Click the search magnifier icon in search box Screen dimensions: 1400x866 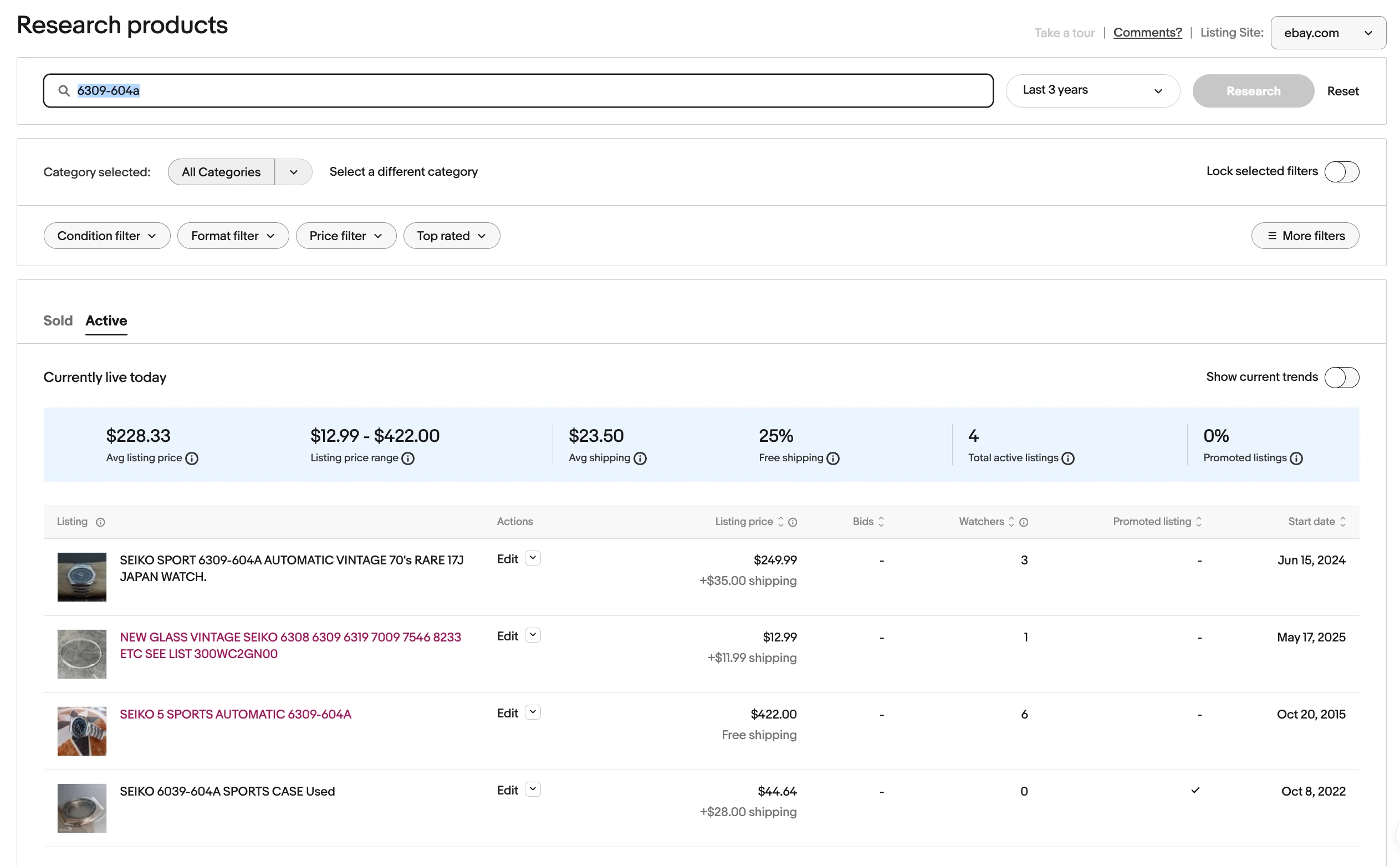click(x=64, y=90)
